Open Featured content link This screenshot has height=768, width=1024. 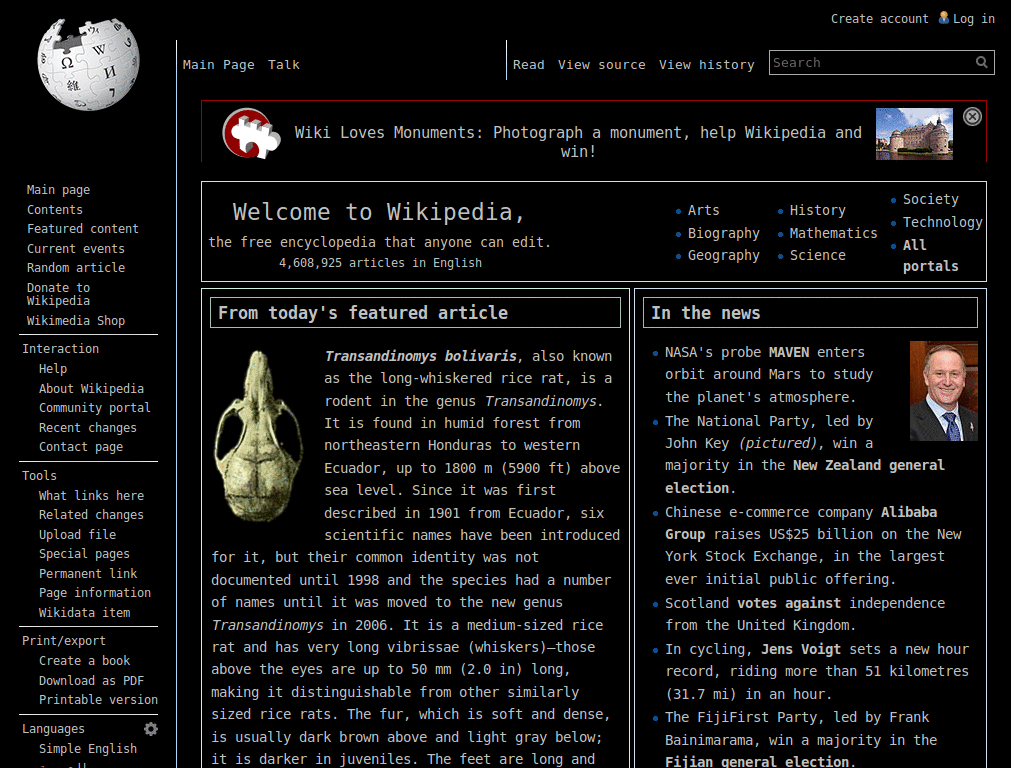coord(83,229)
